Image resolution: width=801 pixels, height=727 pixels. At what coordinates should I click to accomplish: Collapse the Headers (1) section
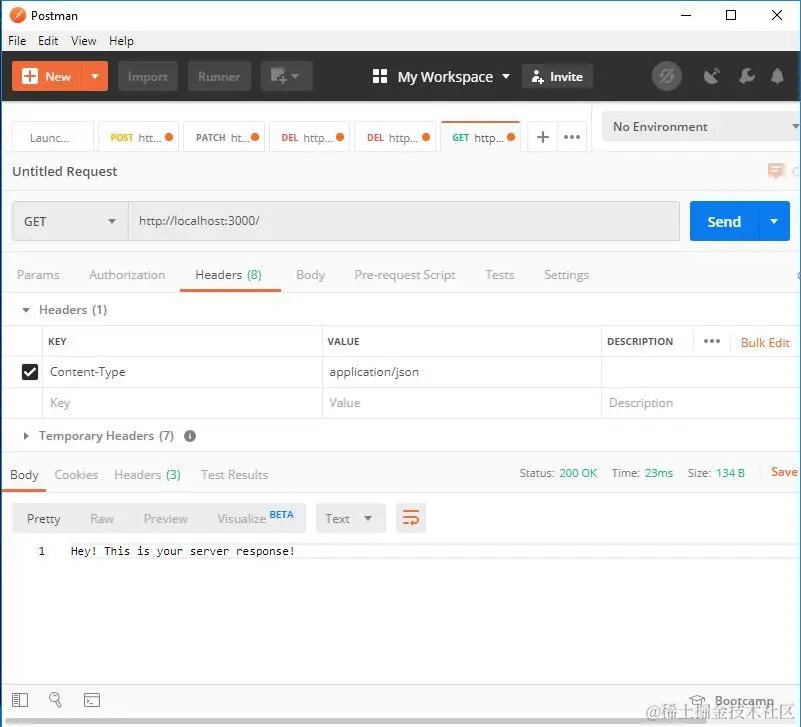point(26,310)
